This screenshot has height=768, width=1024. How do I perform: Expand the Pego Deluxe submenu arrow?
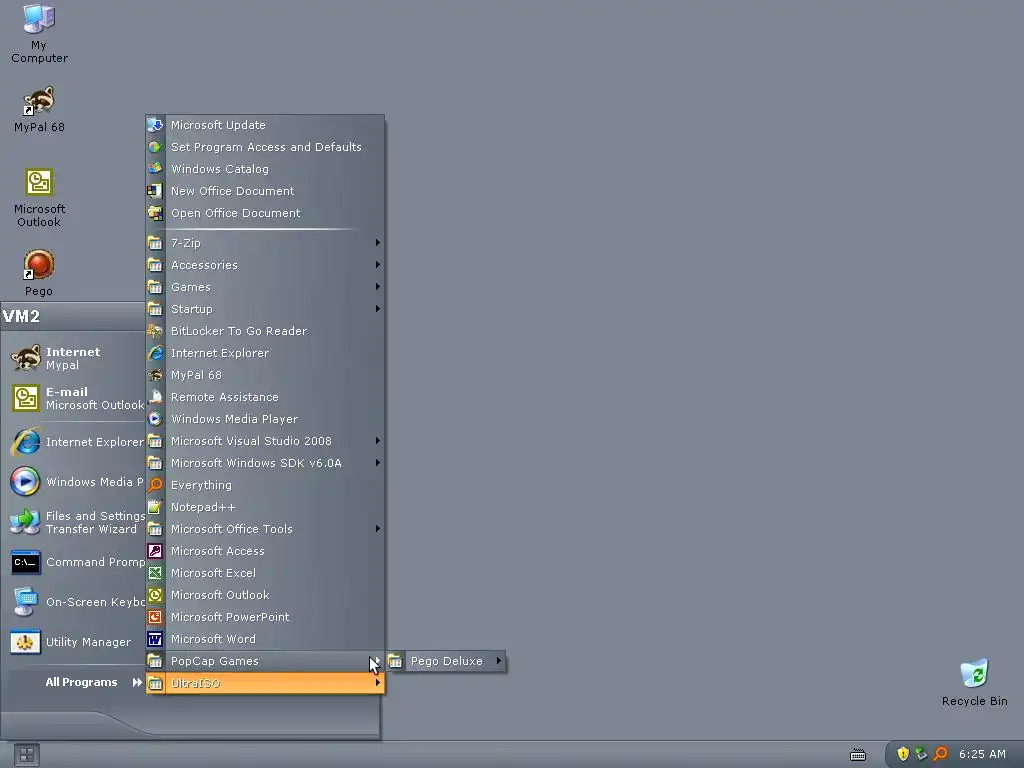click(498, 661)
